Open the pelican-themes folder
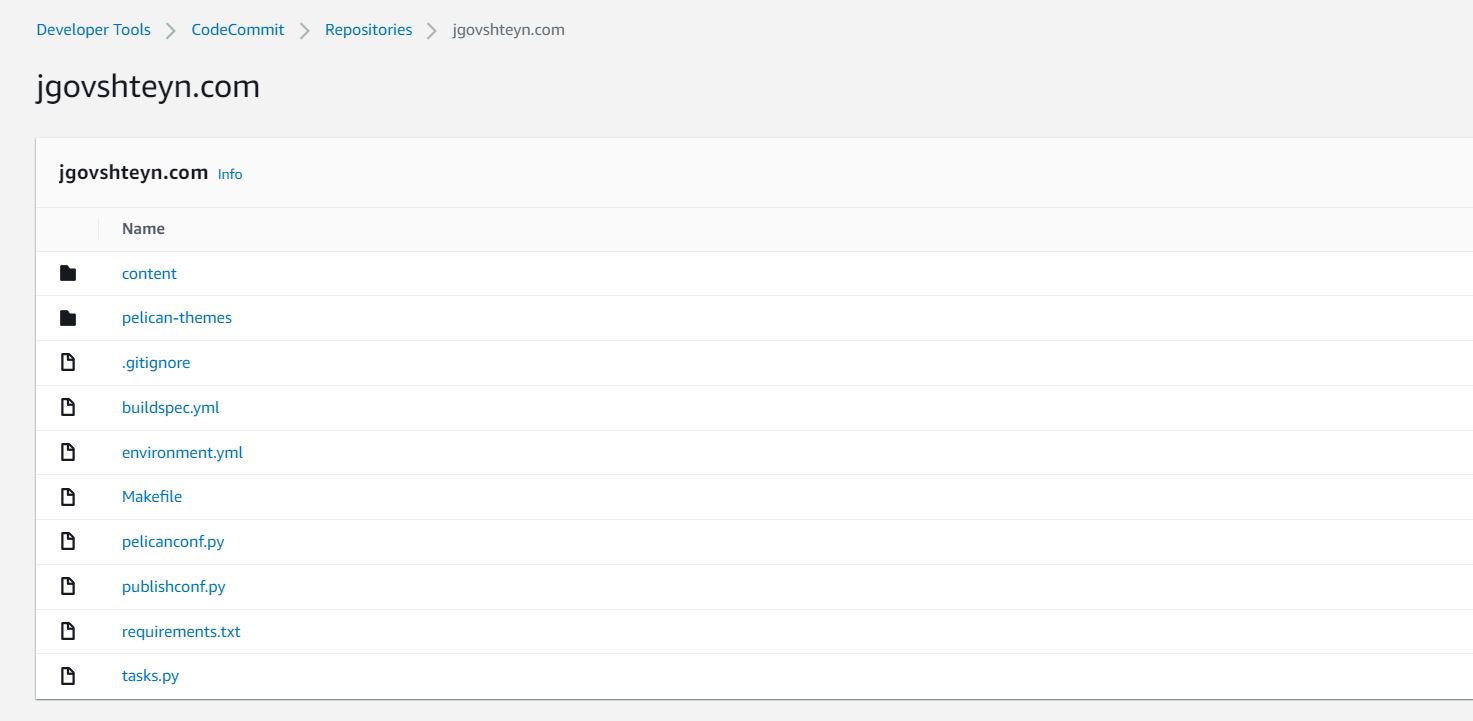 (x=177, y=318)
